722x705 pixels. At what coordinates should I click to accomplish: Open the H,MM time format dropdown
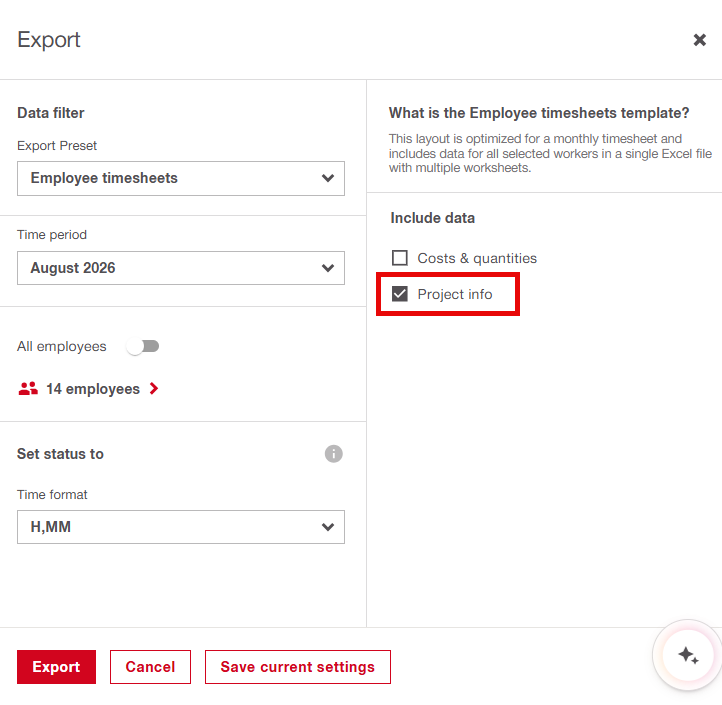180,527
